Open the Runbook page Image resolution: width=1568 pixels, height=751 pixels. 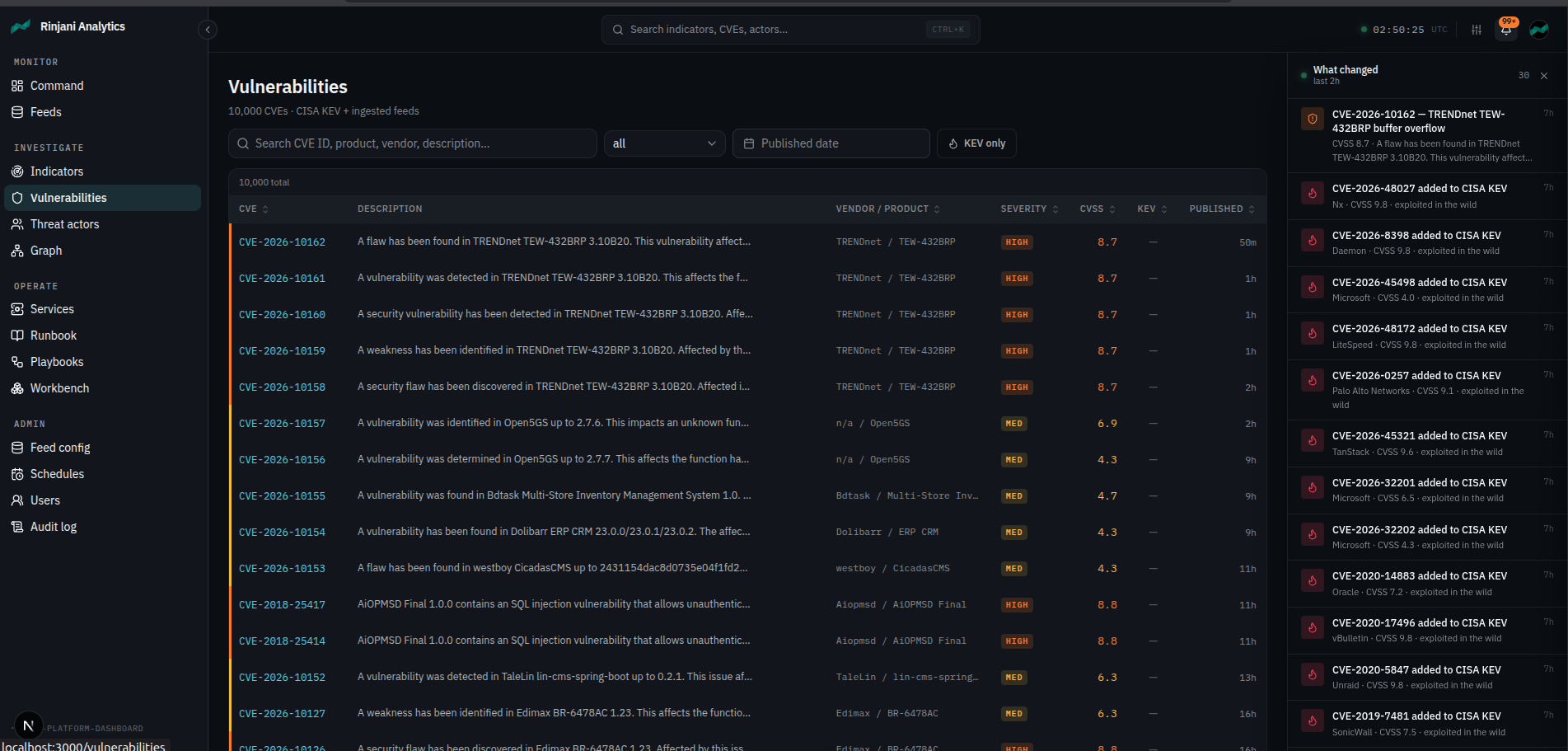[103, 336]
